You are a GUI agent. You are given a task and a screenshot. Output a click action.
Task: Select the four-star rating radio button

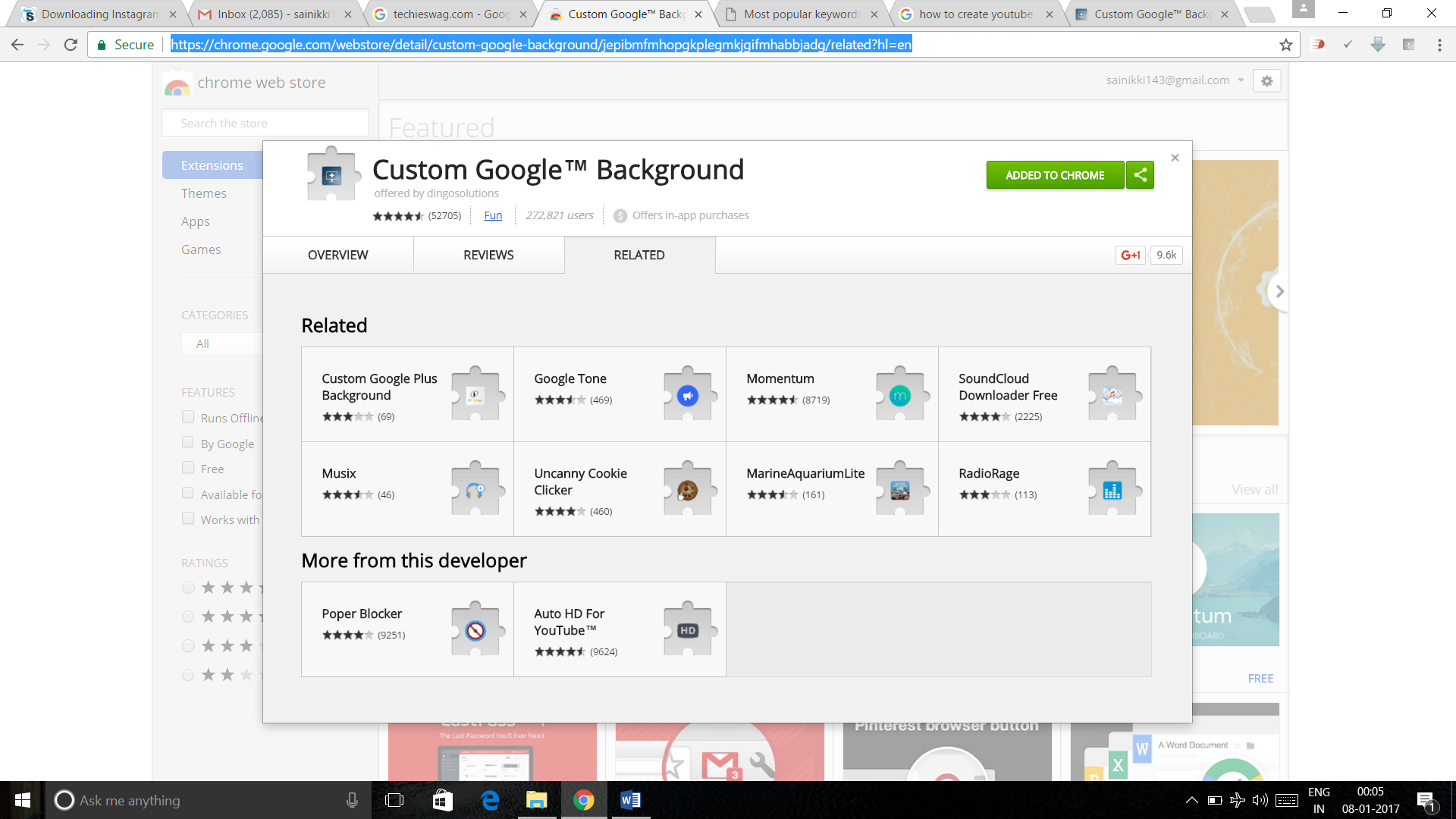[188, 617]
